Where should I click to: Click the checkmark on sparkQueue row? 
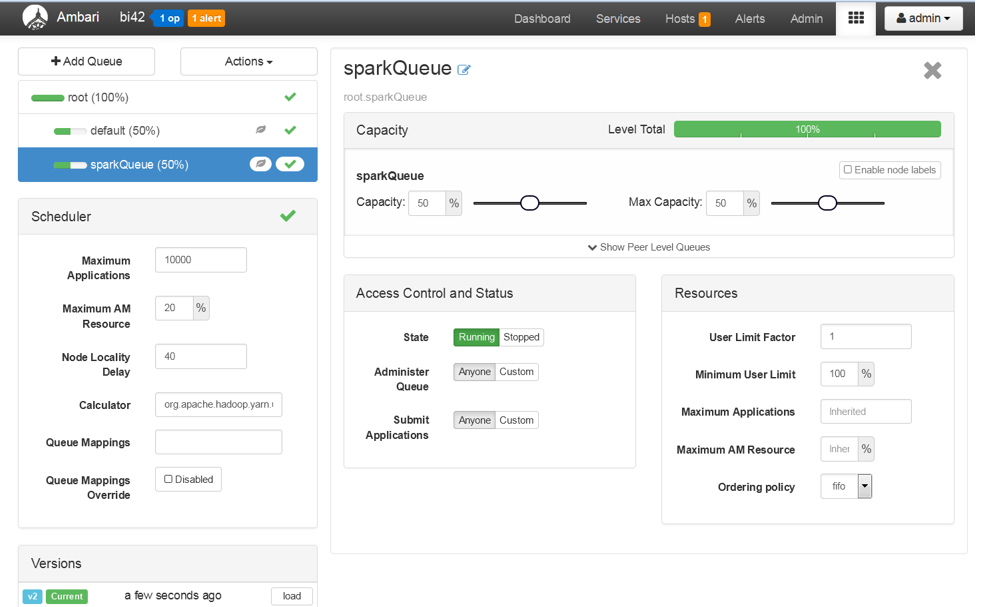pyautogui.click(x=290, y=164)
